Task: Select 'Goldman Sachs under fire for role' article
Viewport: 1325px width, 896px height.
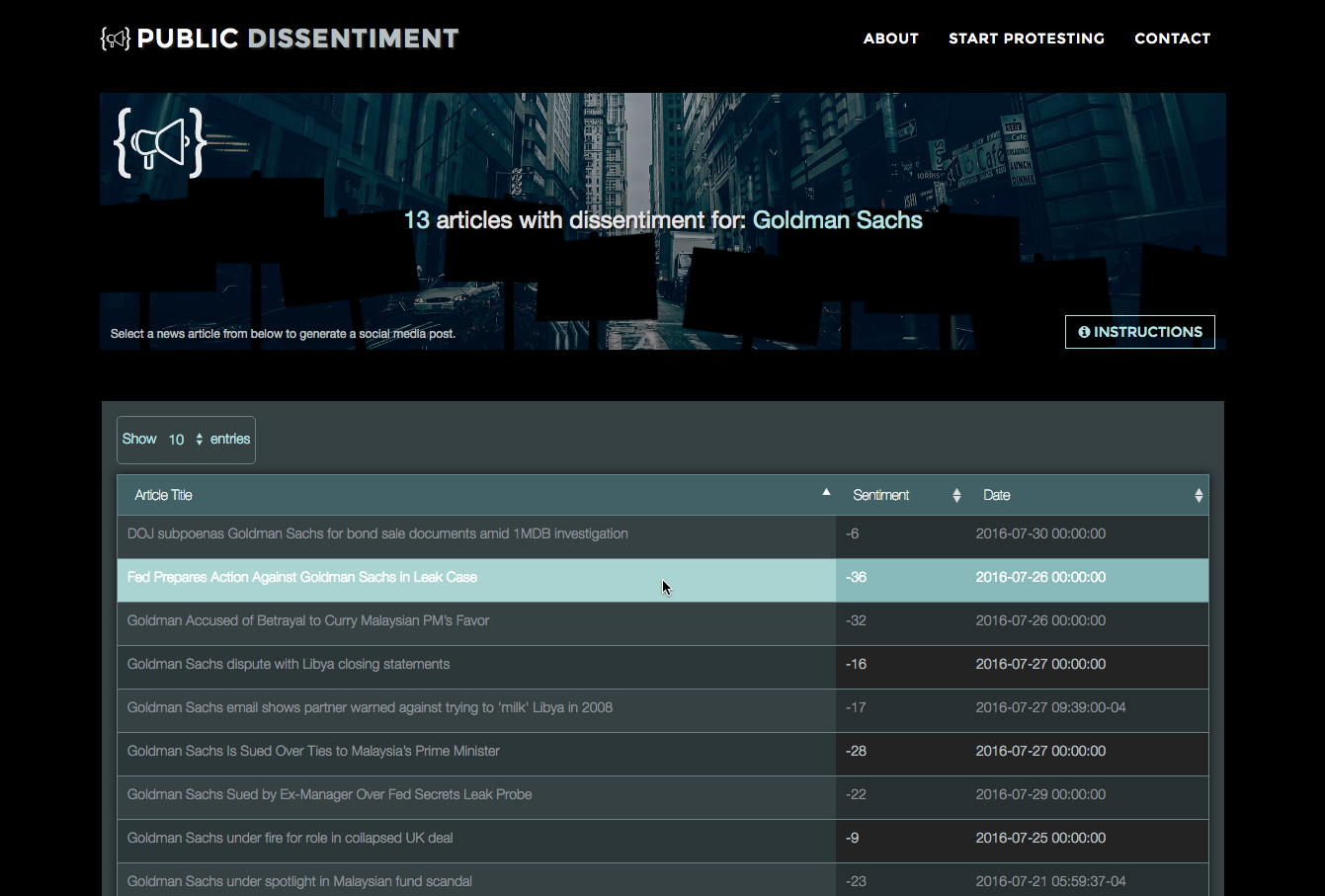Action: (290, 838)
